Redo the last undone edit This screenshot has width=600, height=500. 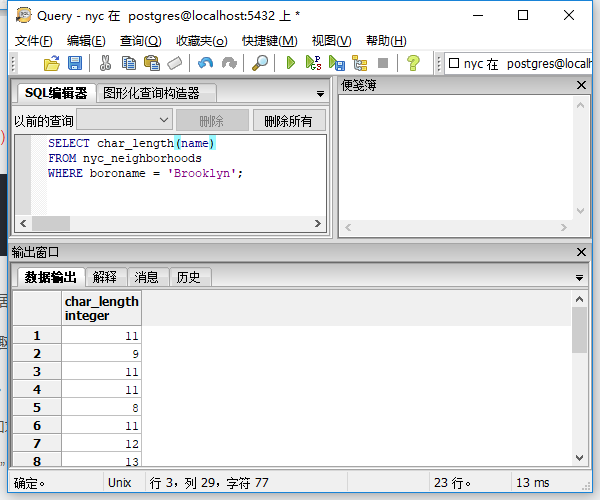(x=229, y=63)
